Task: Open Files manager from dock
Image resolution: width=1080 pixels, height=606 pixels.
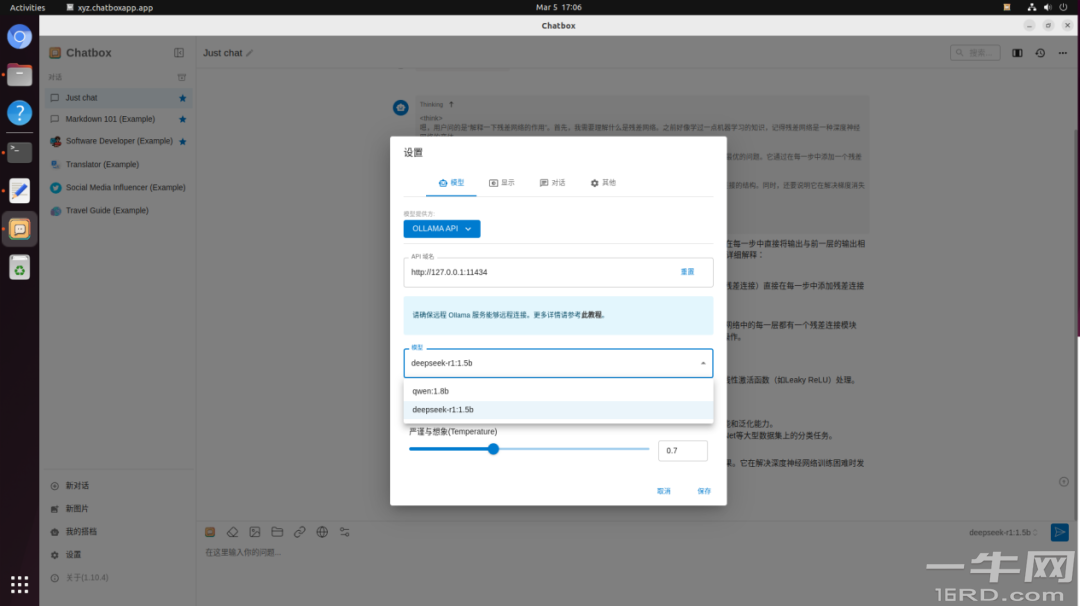Action: click(x=19, y=74)
